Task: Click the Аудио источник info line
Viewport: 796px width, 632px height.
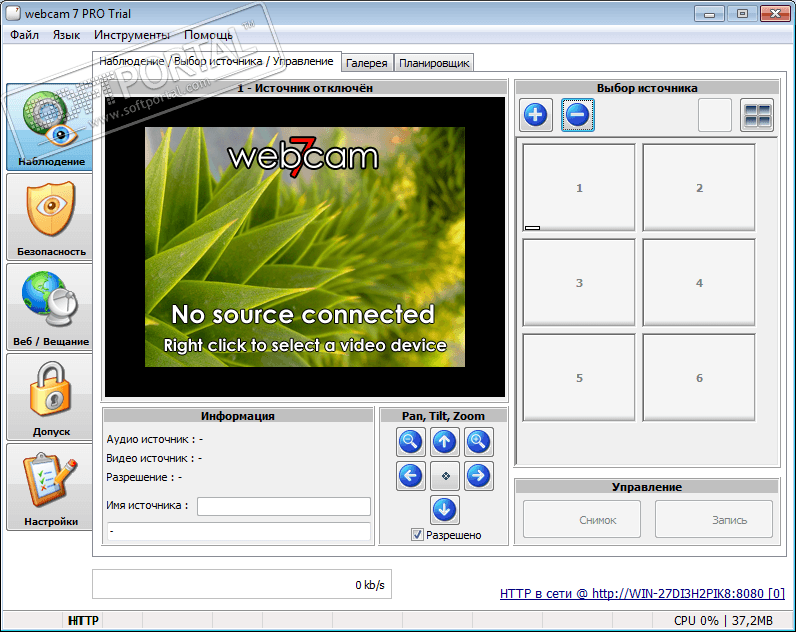Action: [155, 439]
